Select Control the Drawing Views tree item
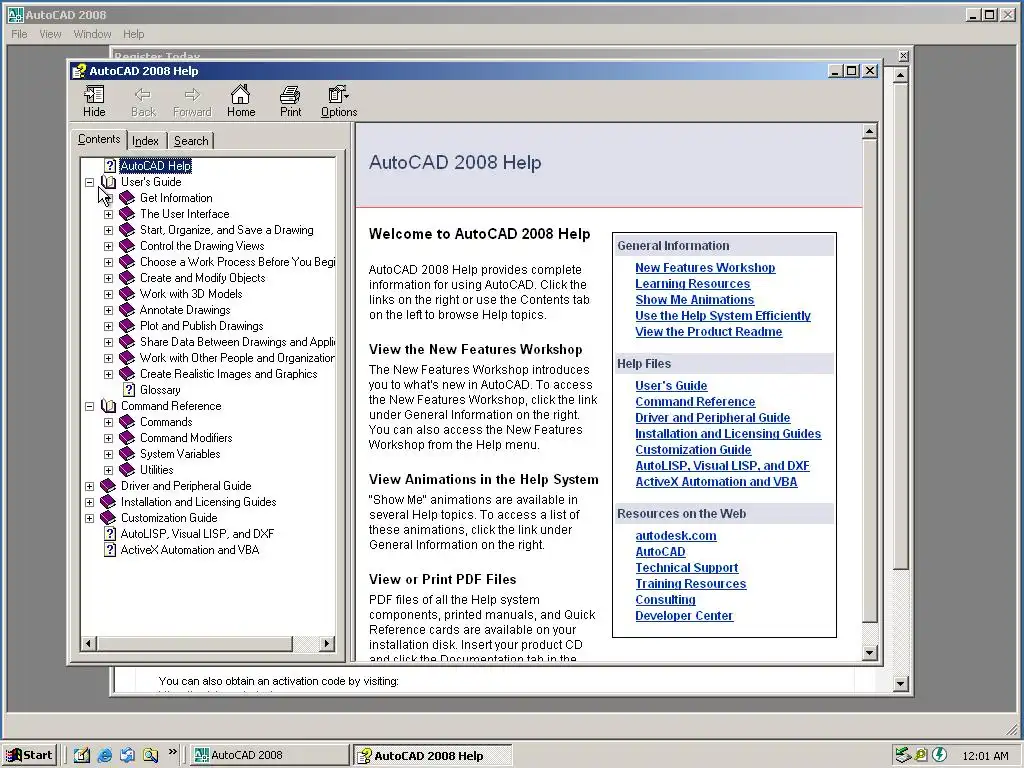 point(202,246)
